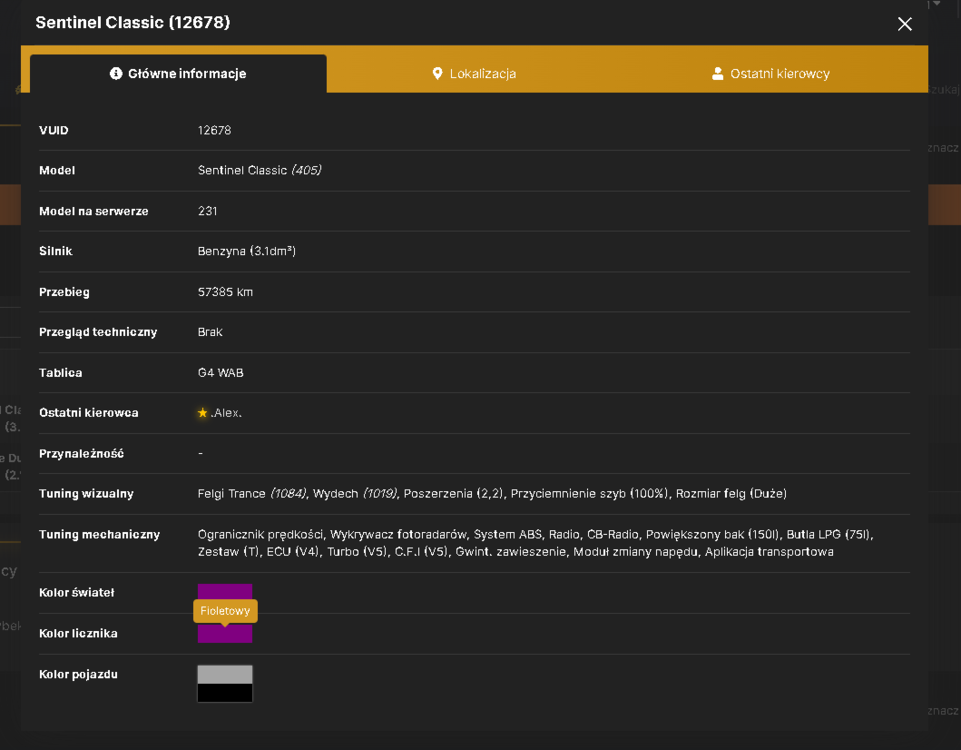Click the purple Kolor licznika swatch

pyautogui.click(x=225, y=634)
